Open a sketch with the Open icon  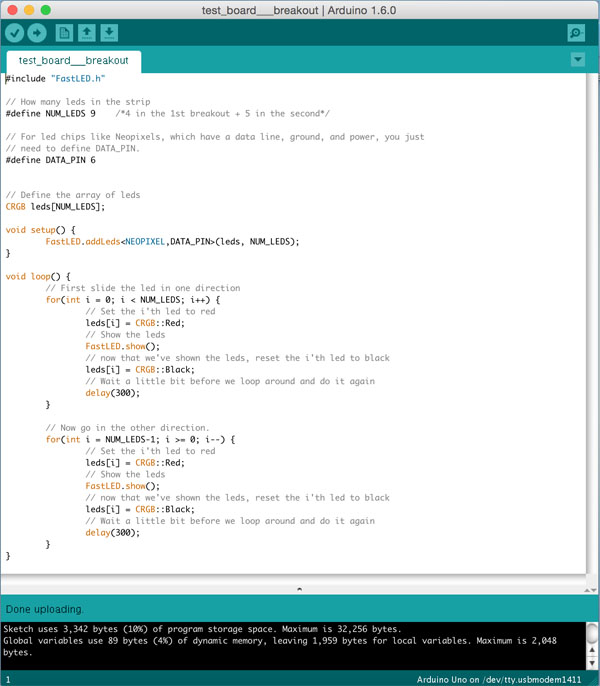coord(87,33)
